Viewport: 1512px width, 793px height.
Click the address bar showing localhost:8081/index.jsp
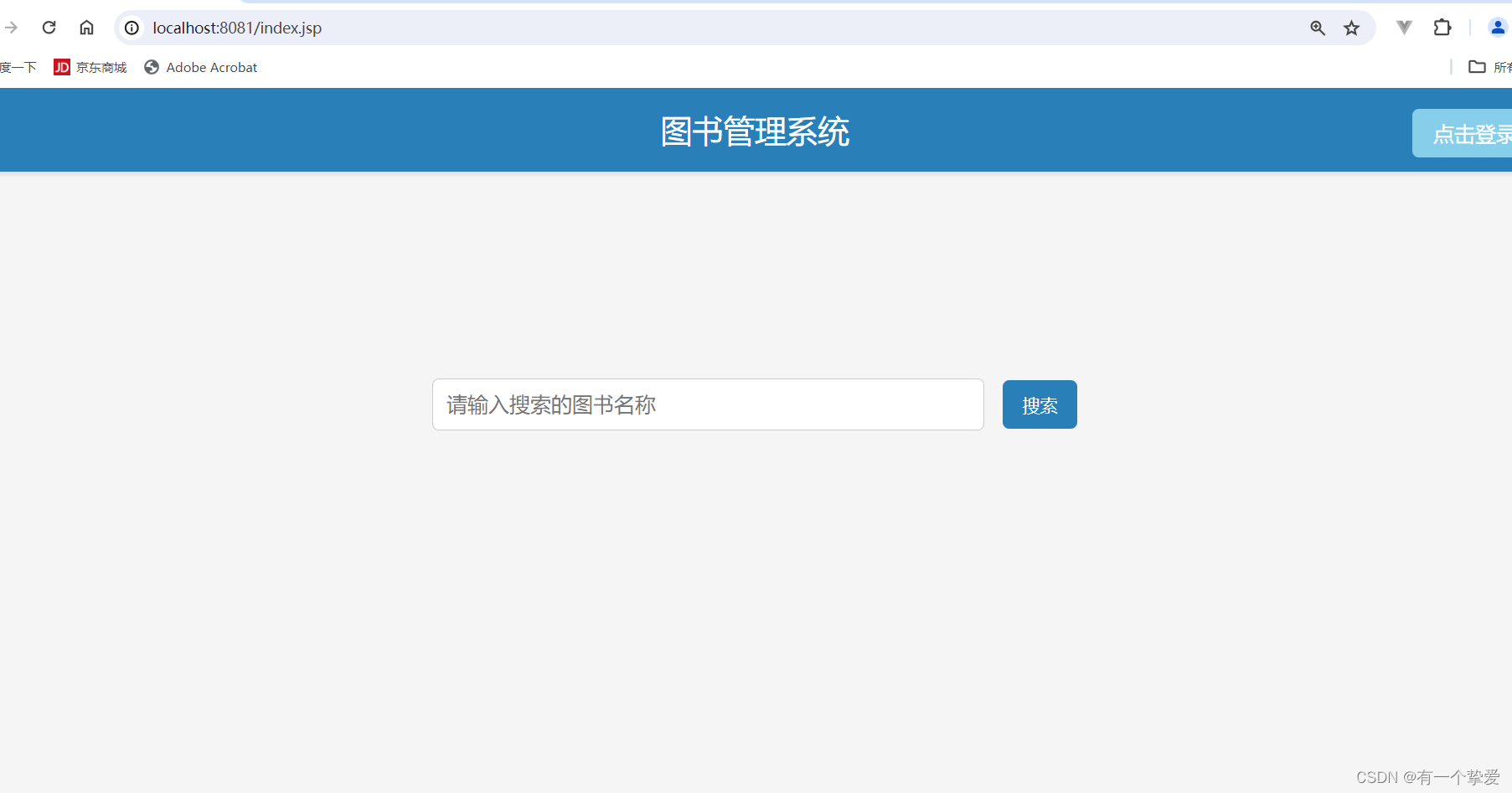[236, 28]
